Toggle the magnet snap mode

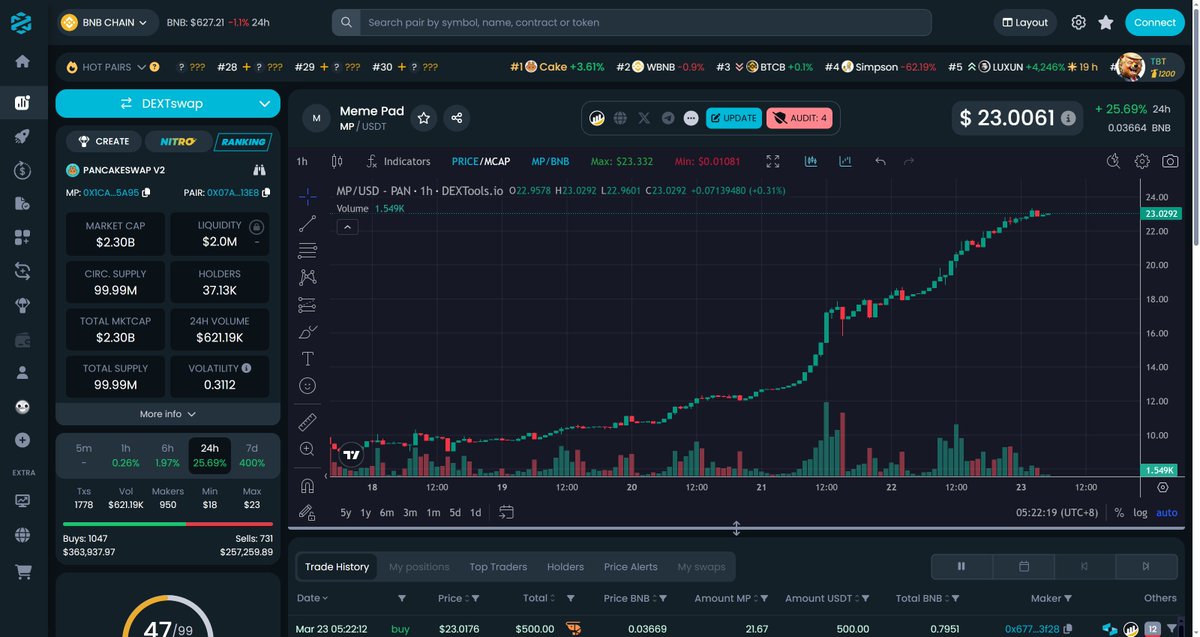307,486
